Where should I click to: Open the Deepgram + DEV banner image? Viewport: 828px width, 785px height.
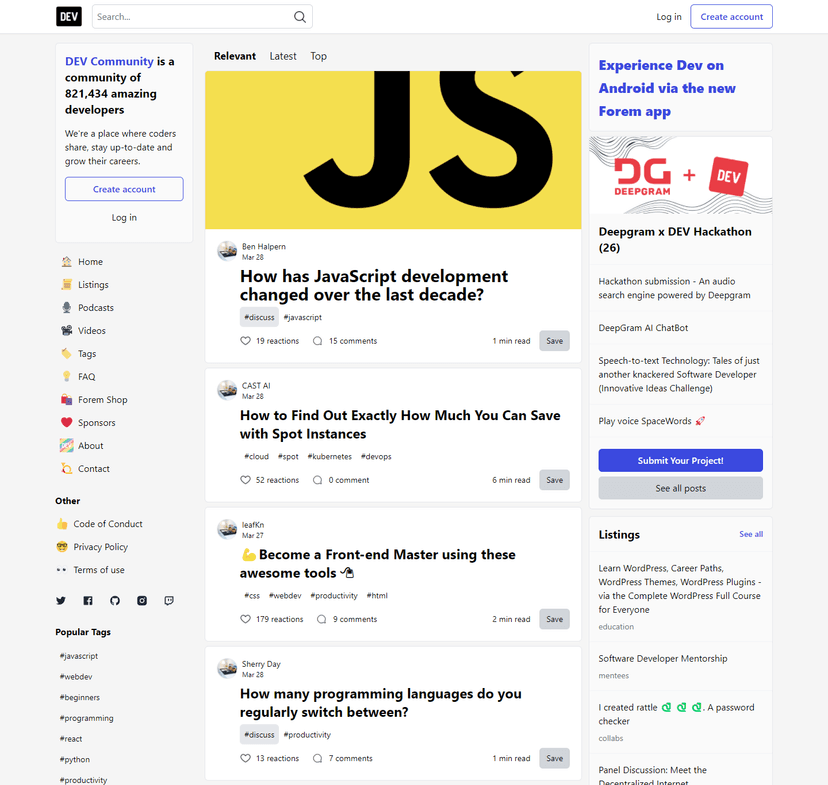(681, 175)
